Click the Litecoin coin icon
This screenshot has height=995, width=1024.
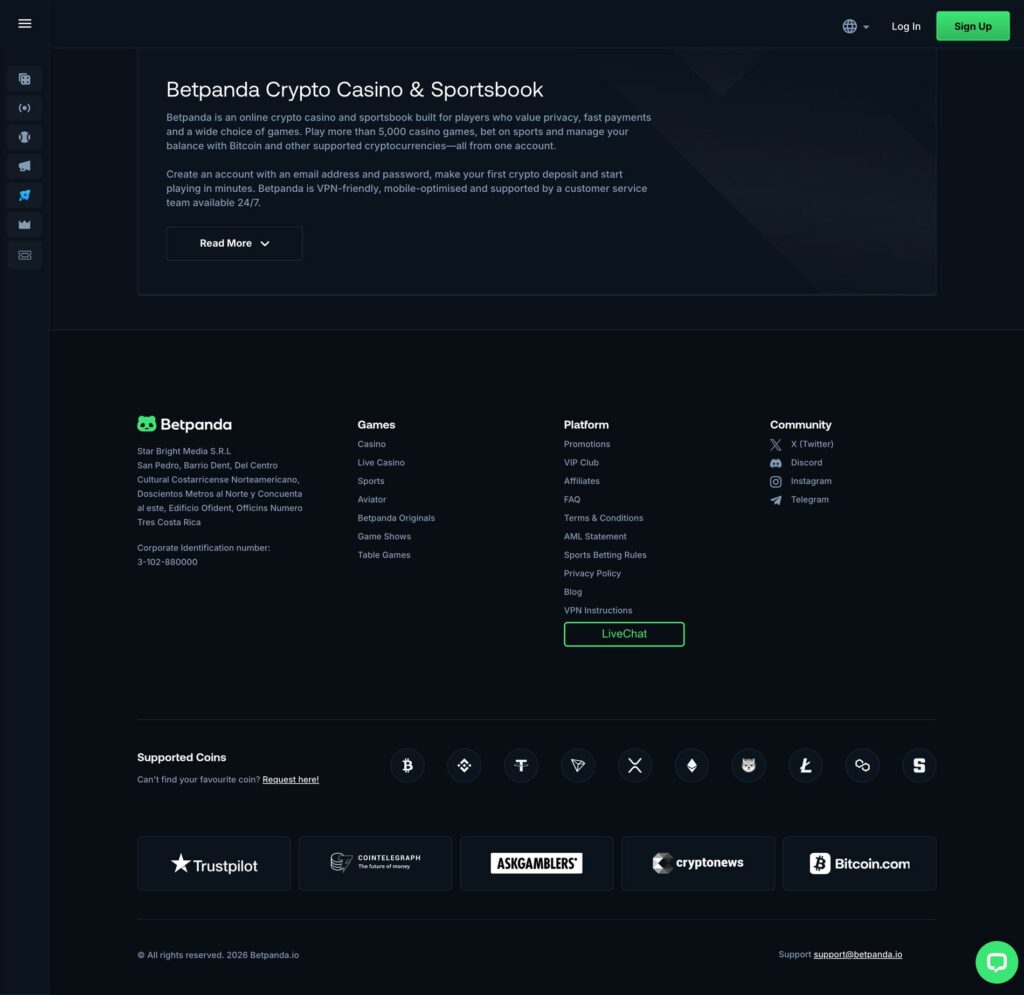805,765
